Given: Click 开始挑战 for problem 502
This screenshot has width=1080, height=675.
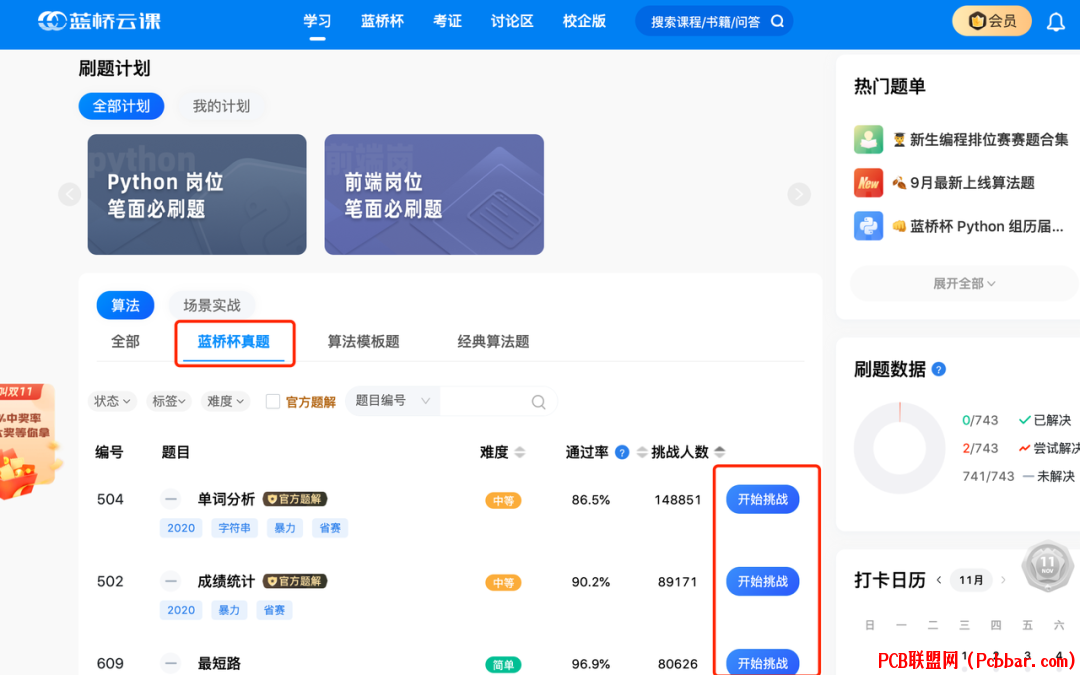Looking at the screenshot, I should click(x=762, y=581).
